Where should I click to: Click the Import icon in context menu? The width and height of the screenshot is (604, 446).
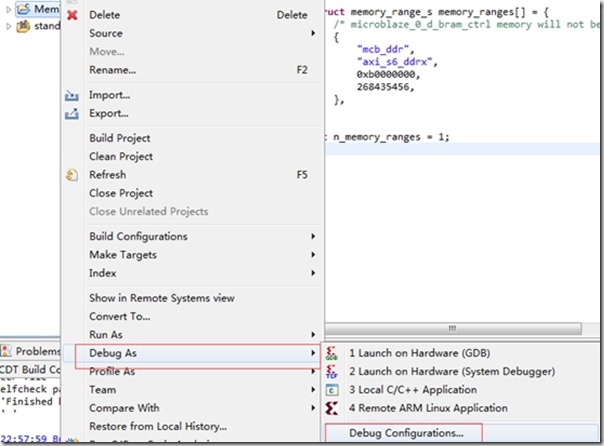click(x=72, y=95)
